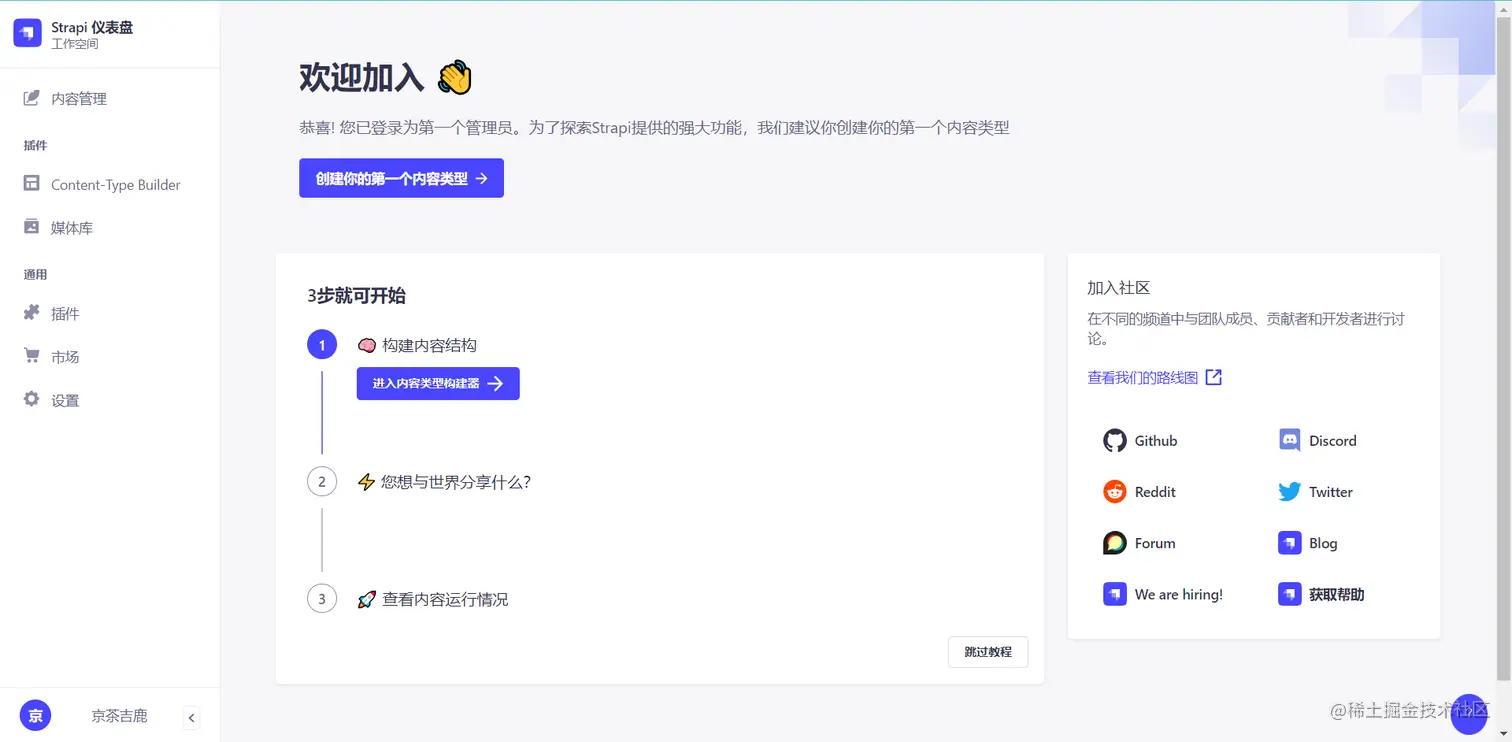Image resolution: width=1512 pixels, height=742 pixels.
Task: Click the 跳过教程 skip tutorial button
Action: [x=988, y=652]
